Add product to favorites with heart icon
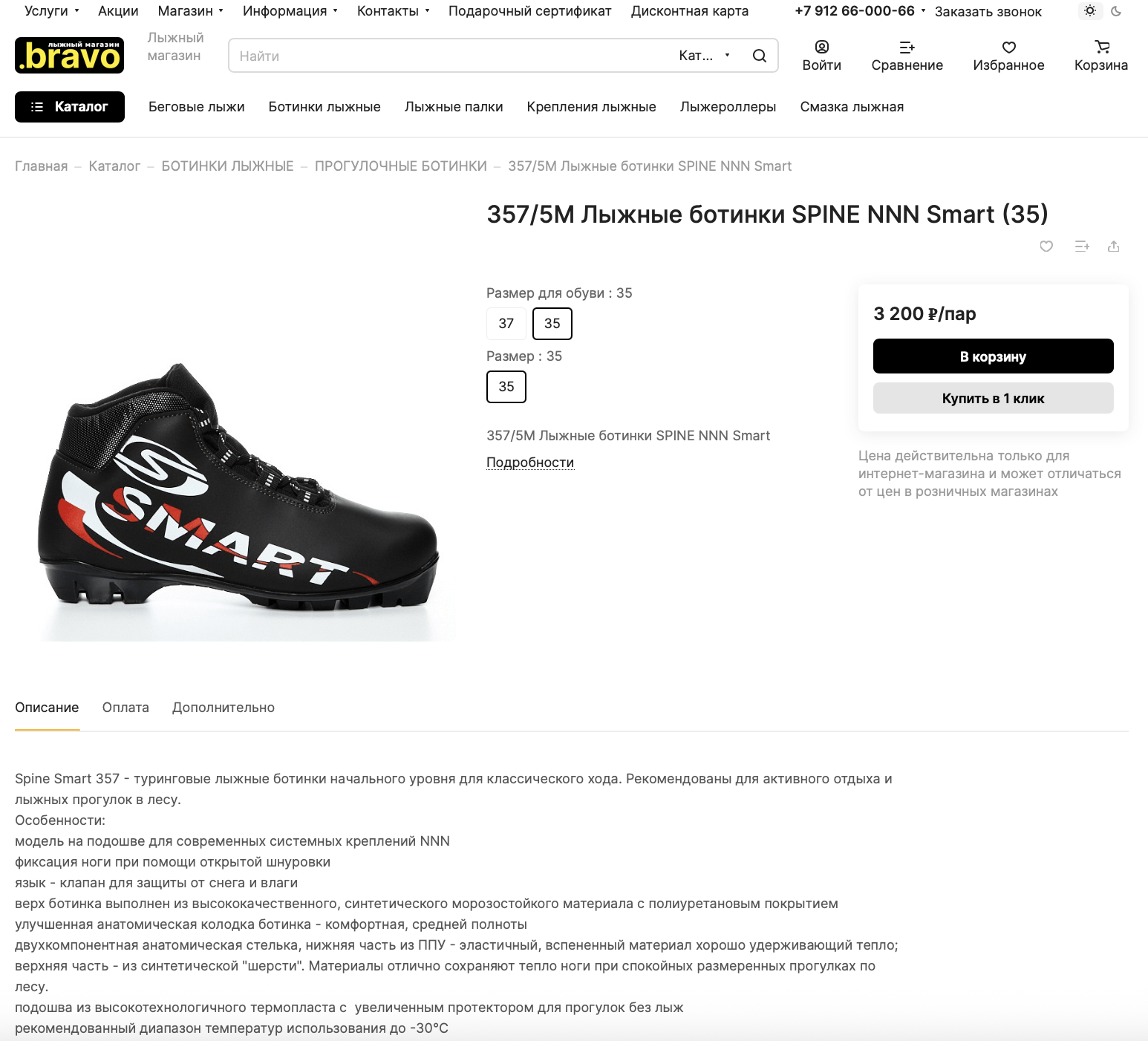The image size is (1148, 1041). (x=1046, y=247)
